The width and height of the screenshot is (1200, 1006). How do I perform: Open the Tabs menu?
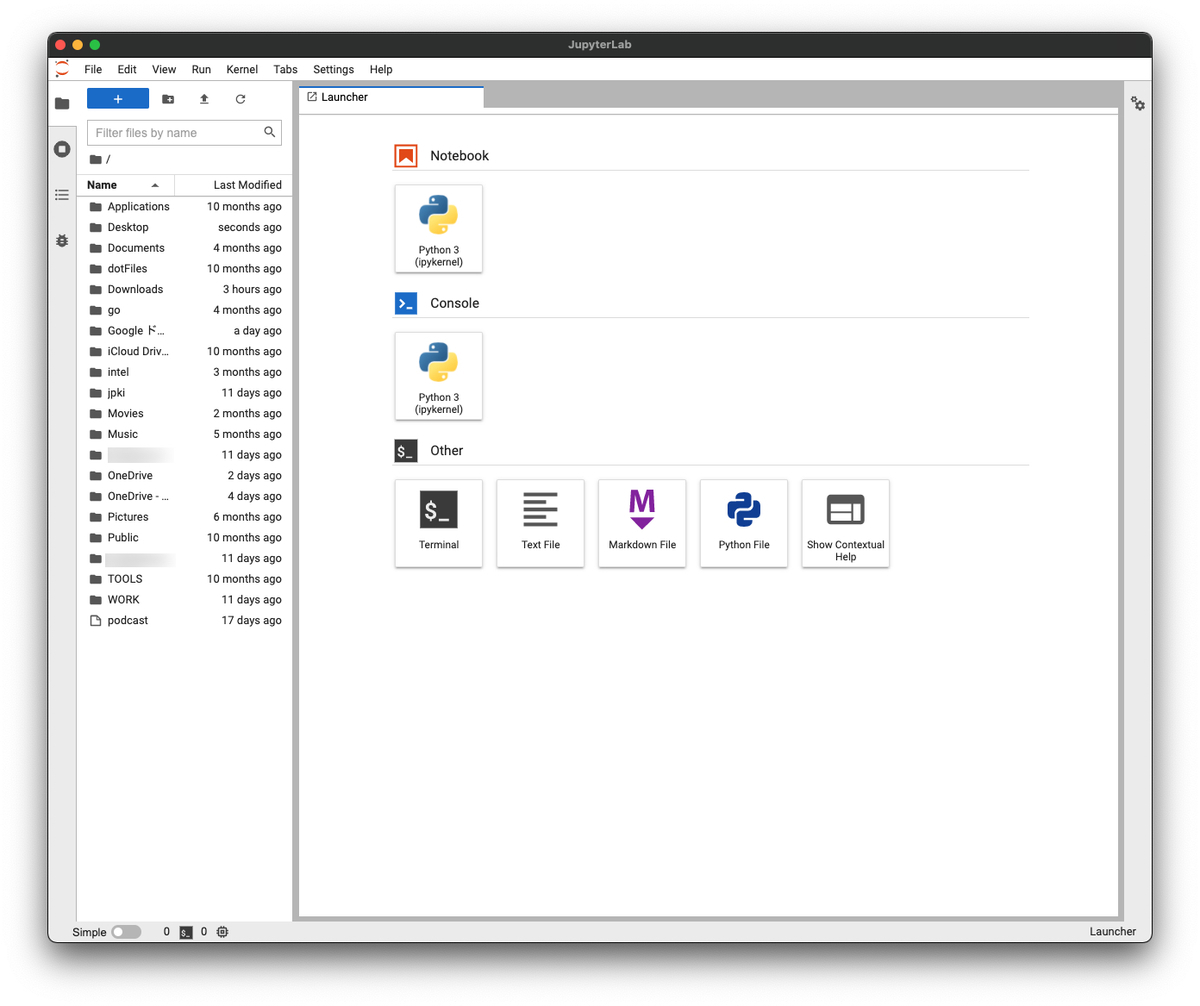(x=285, y=70)
